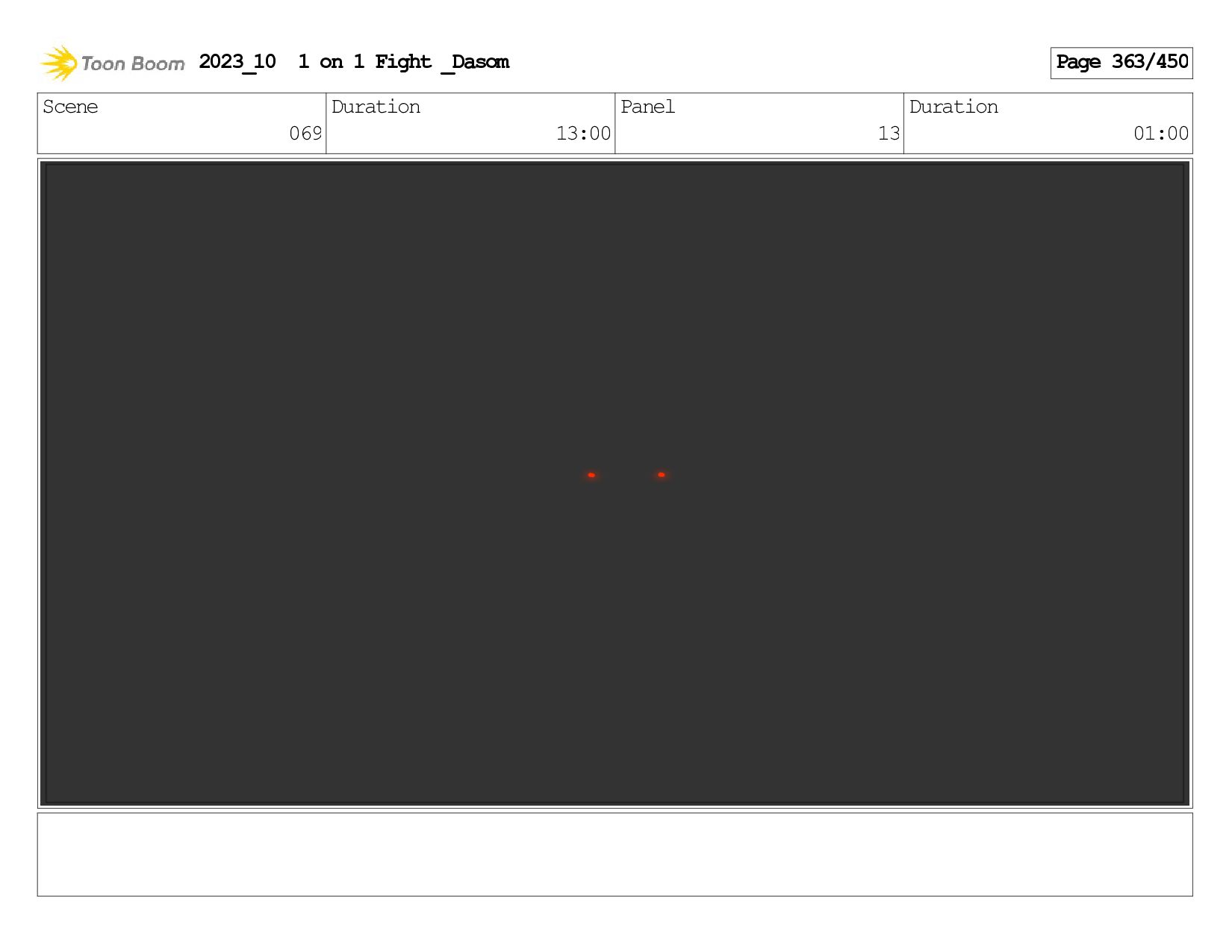This screenshot has width=1232, height=952.
Task: Click the empty notes box below the panel
Action: (615, 854)
